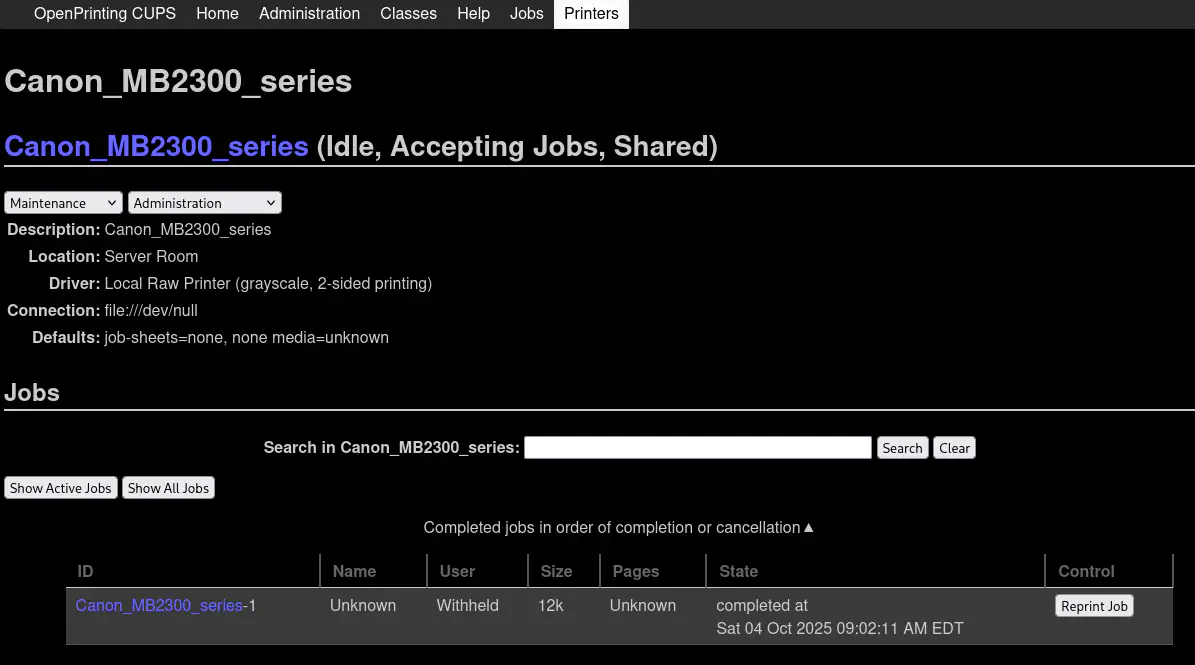Clear the job search query

click(954, 448)
